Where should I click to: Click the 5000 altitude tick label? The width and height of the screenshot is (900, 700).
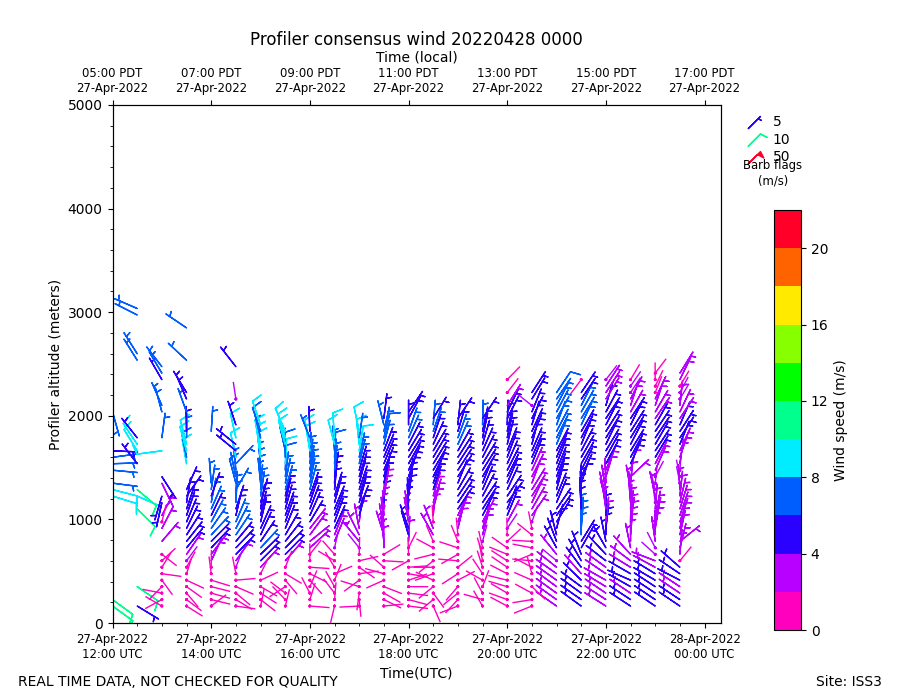coord(85,106)
